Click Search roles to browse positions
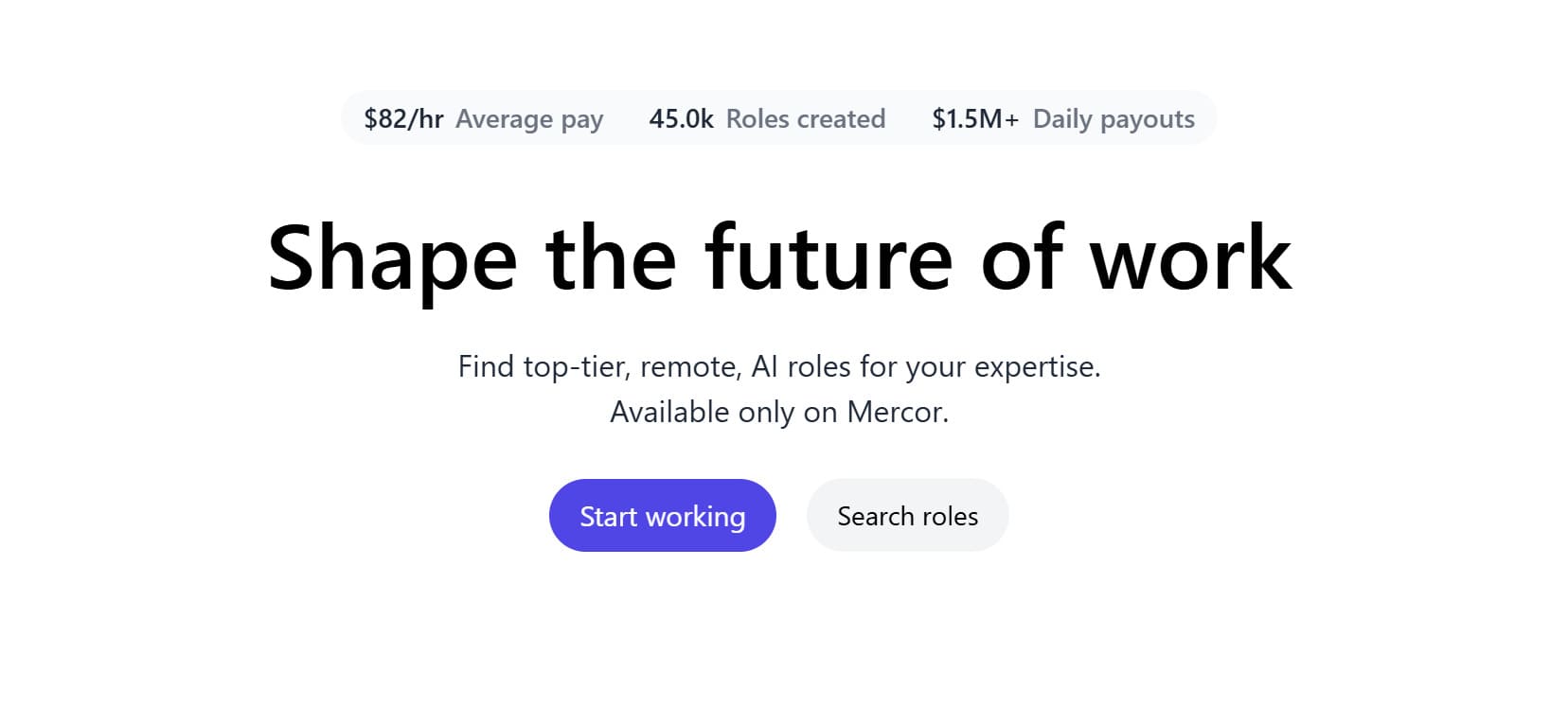Image resolution: width=1568 pixels, height=708 pixels. tap(906, 516)
